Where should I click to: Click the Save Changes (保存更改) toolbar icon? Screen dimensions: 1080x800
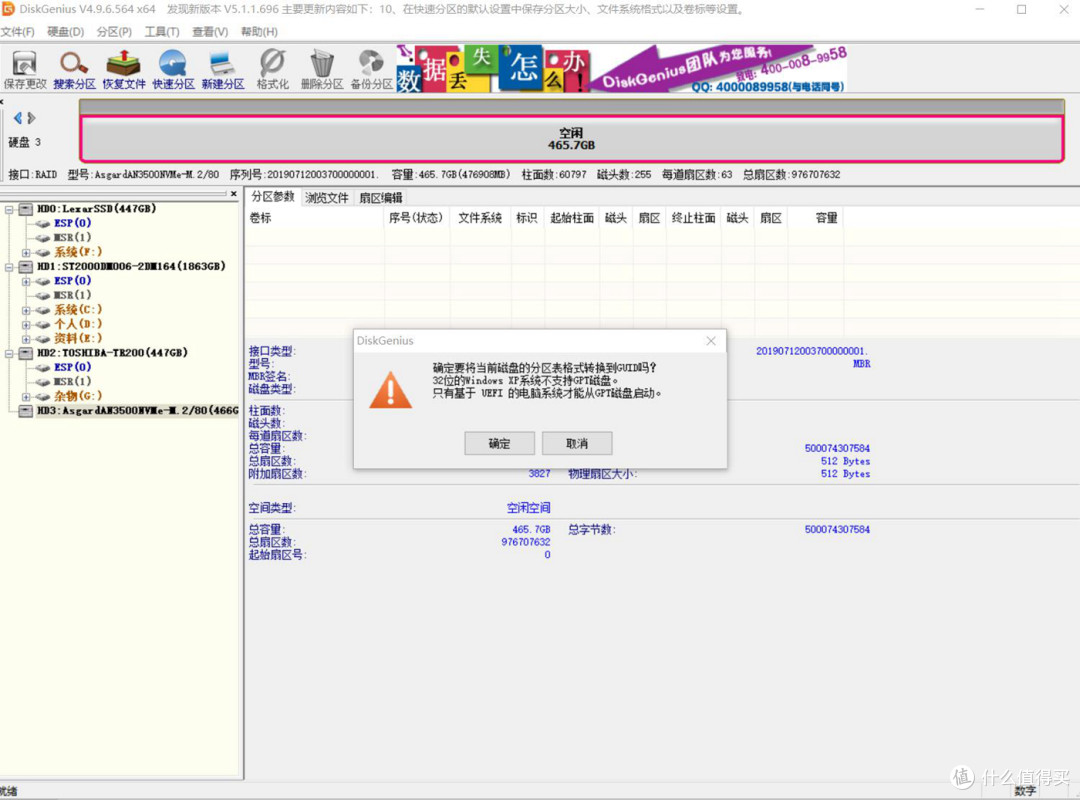coord(25,70)
